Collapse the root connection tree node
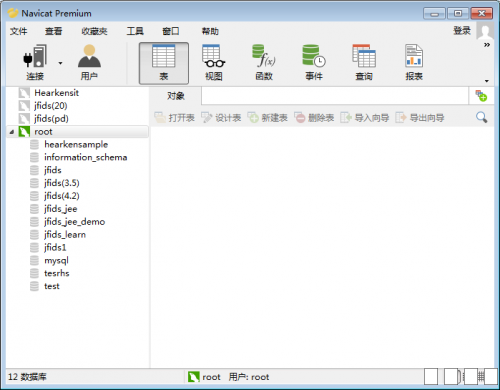 12,132
